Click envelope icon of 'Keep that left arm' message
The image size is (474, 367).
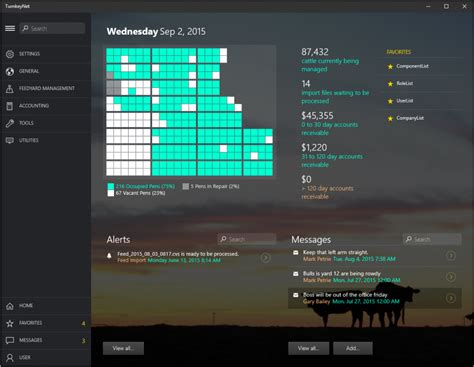point(296,253)
